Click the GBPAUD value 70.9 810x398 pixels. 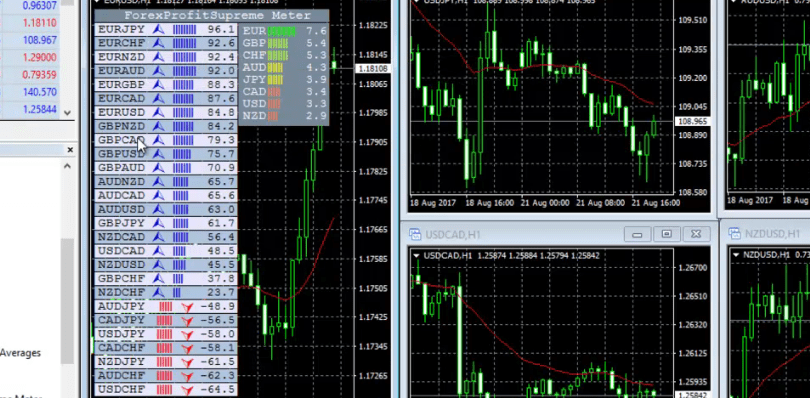[x=221, y=169]
